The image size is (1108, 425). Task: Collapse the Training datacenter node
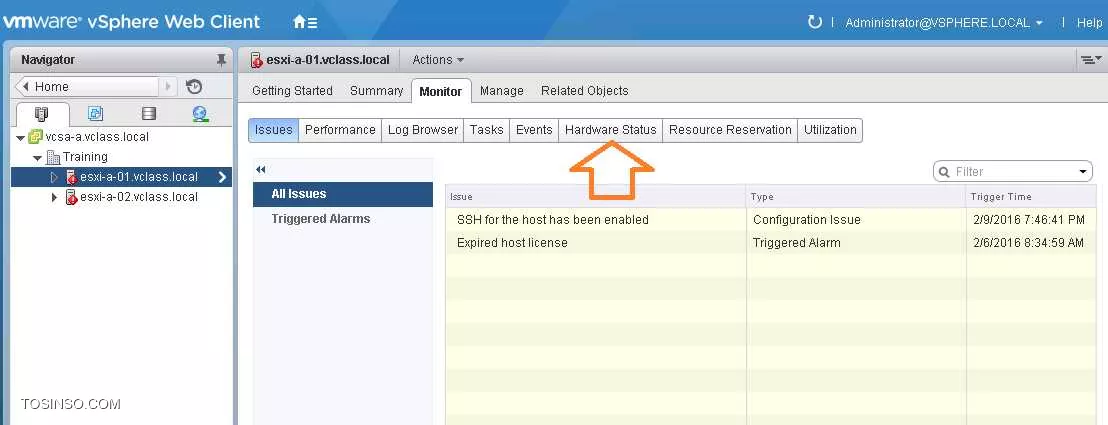[37, 158]
